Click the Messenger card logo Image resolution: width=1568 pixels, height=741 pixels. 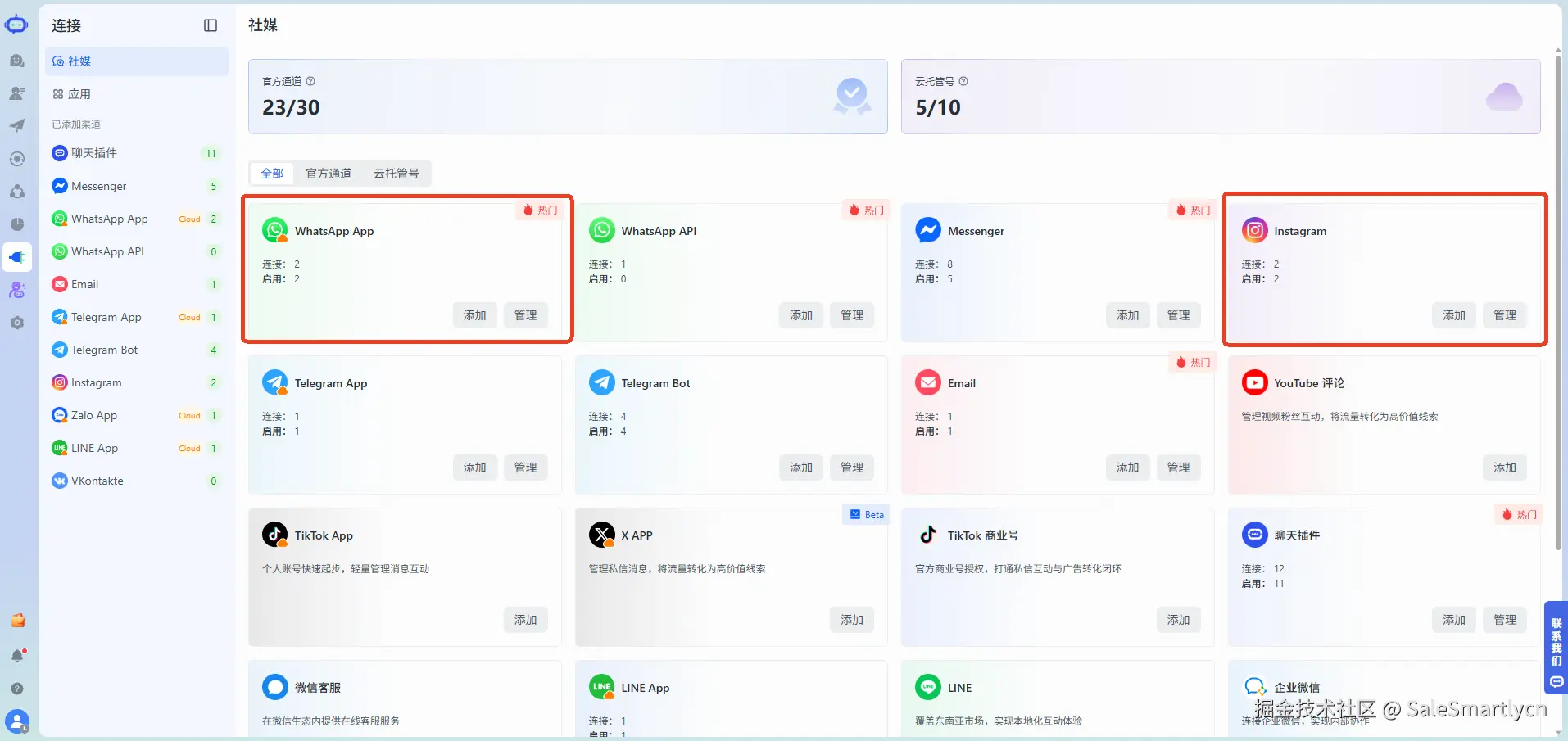[x=927, y=230]
